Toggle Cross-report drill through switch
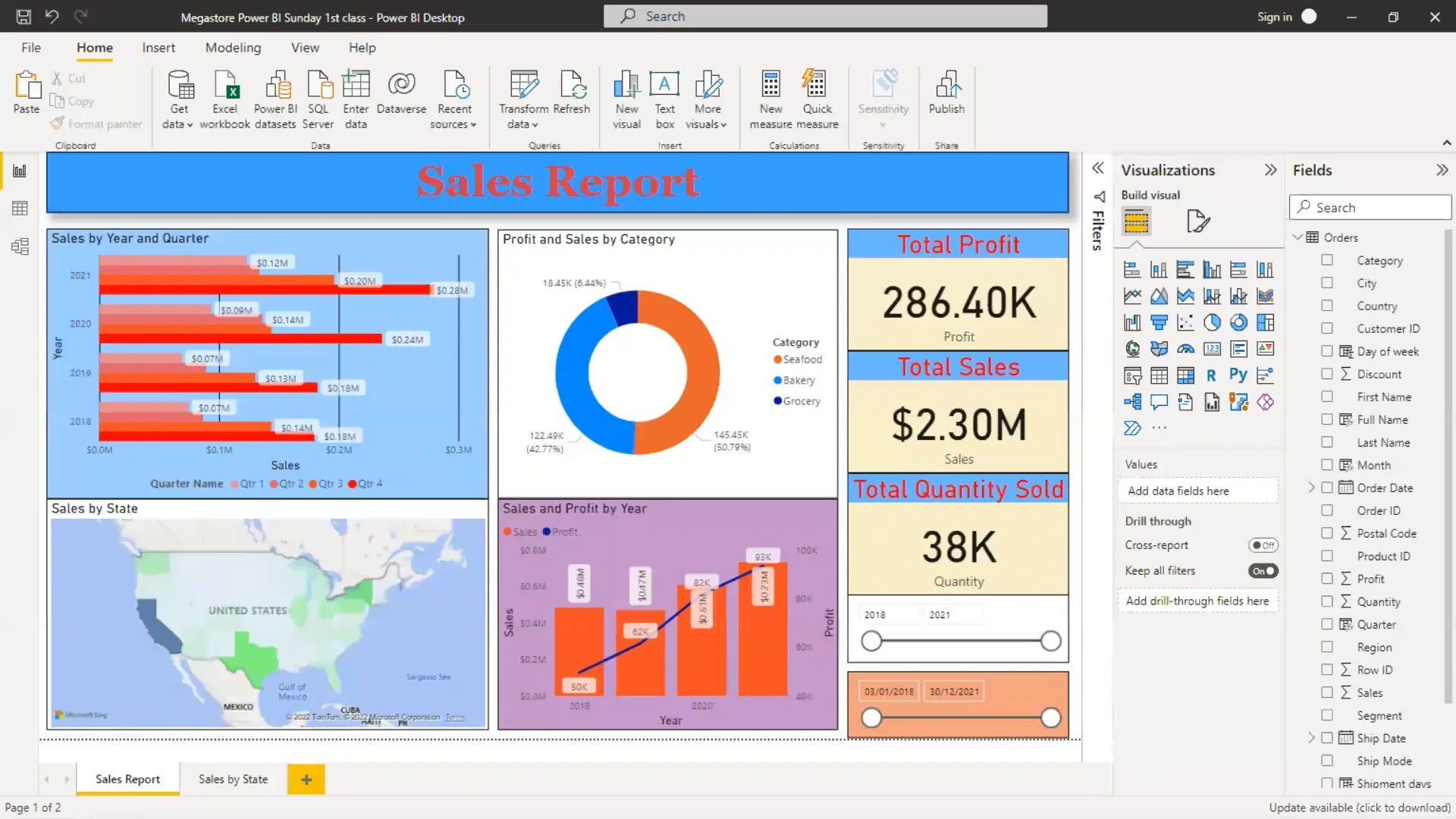 coord(1263,545)
